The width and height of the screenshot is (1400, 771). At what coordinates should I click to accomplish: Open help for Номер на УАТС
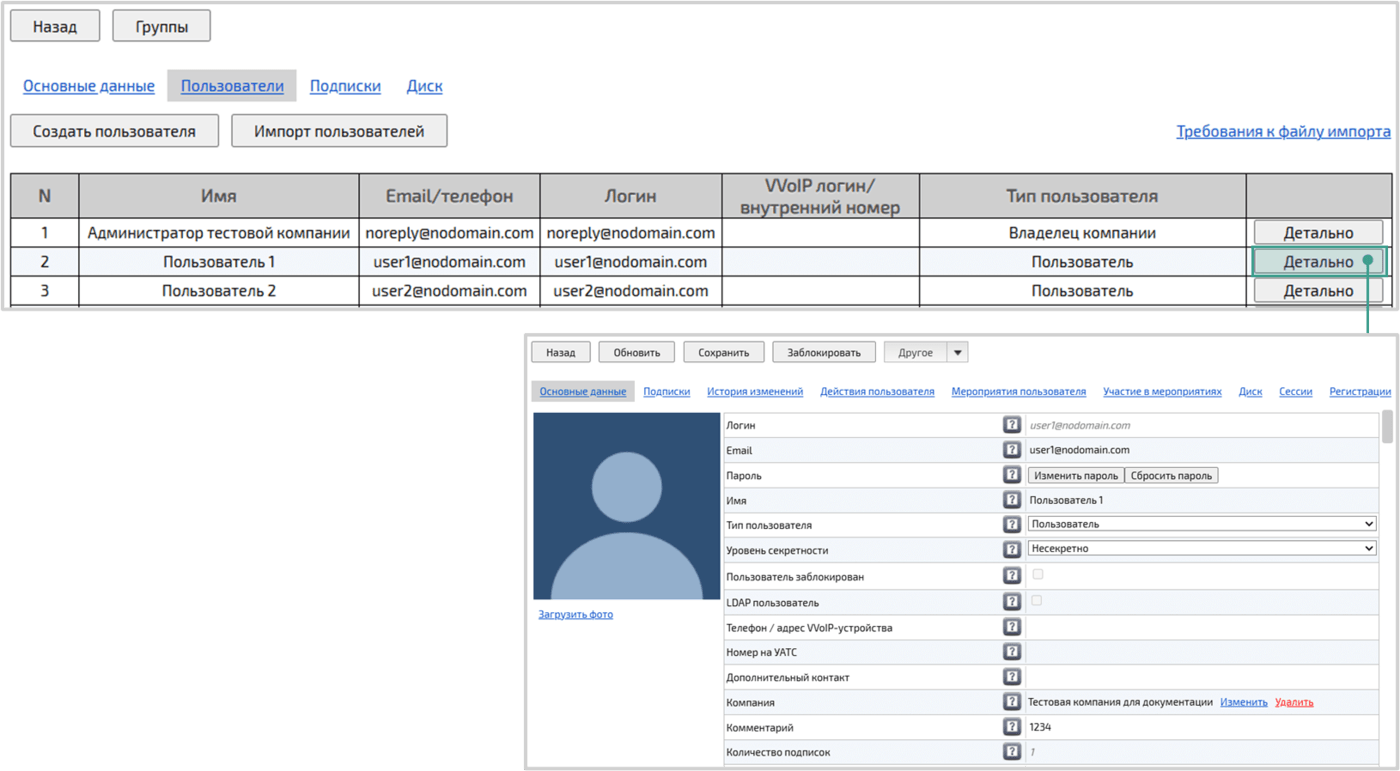tap(1012, 651)
